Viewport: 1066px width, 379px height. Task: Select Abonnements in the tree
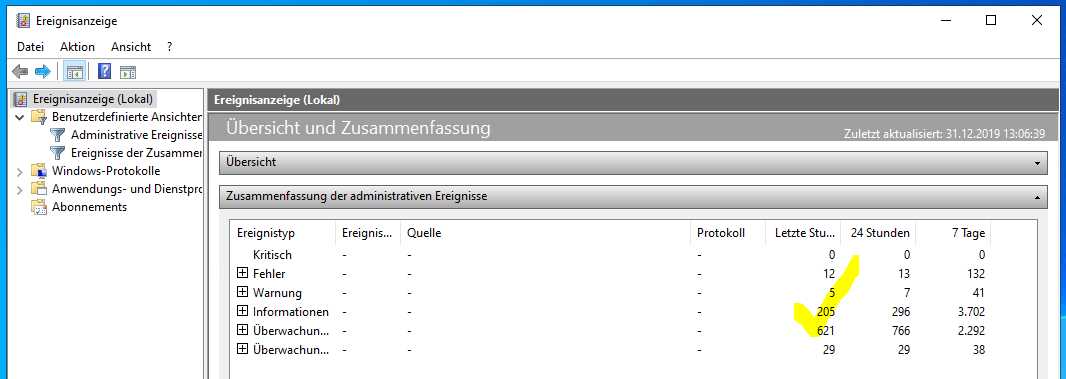tap(90, 207)
